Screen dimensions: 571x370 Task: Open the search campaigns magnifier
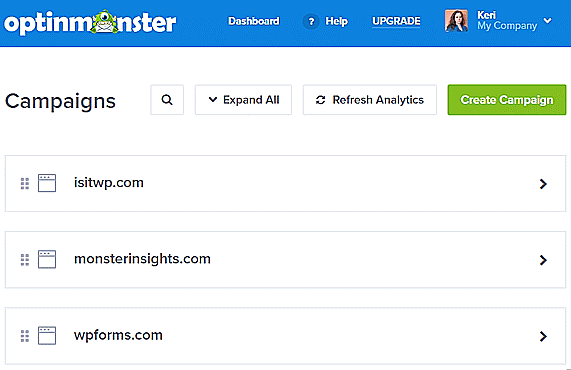click(x=167, y=100)
